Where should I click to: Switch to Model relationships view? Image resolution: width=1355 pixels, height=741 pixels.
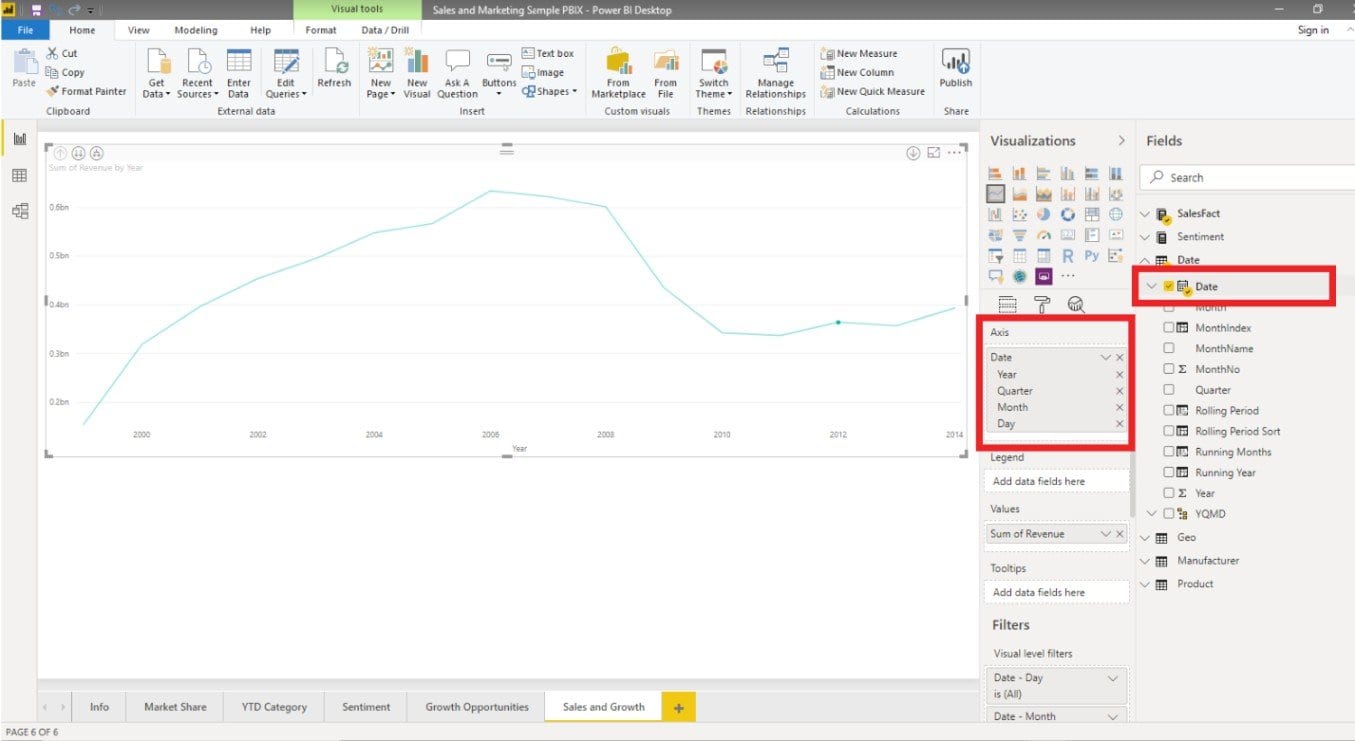pyautogui.click(x=20, y=211)
